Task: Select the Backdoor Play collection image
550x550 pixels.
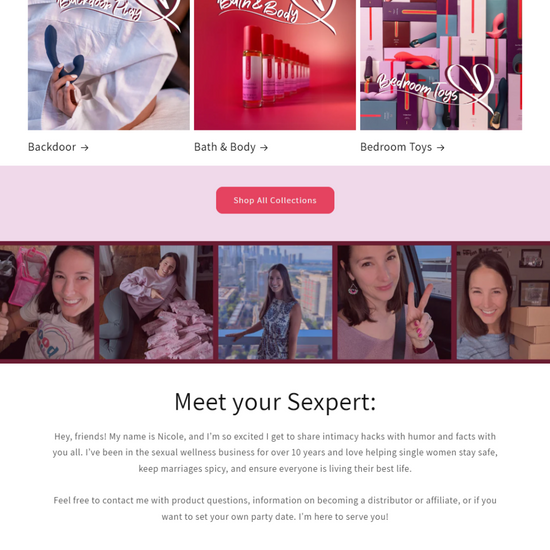Action: 109,65
